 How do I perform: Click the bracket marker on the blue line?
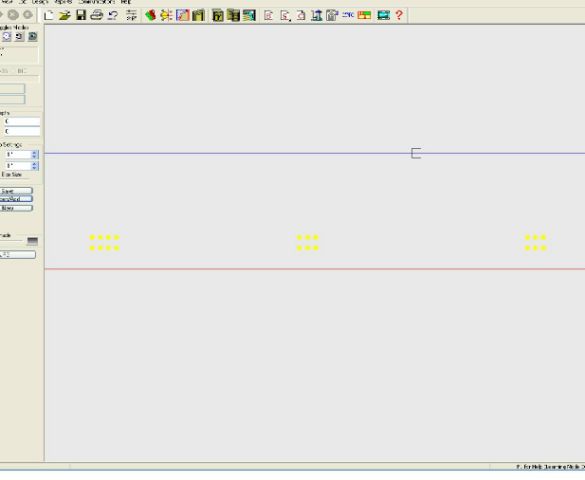click(x=416, y=153)
